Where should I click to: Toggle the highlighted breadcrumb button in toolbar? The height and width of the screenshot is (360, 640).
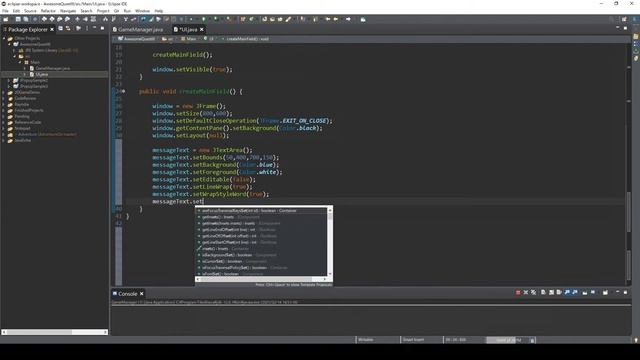click(143, 19)
